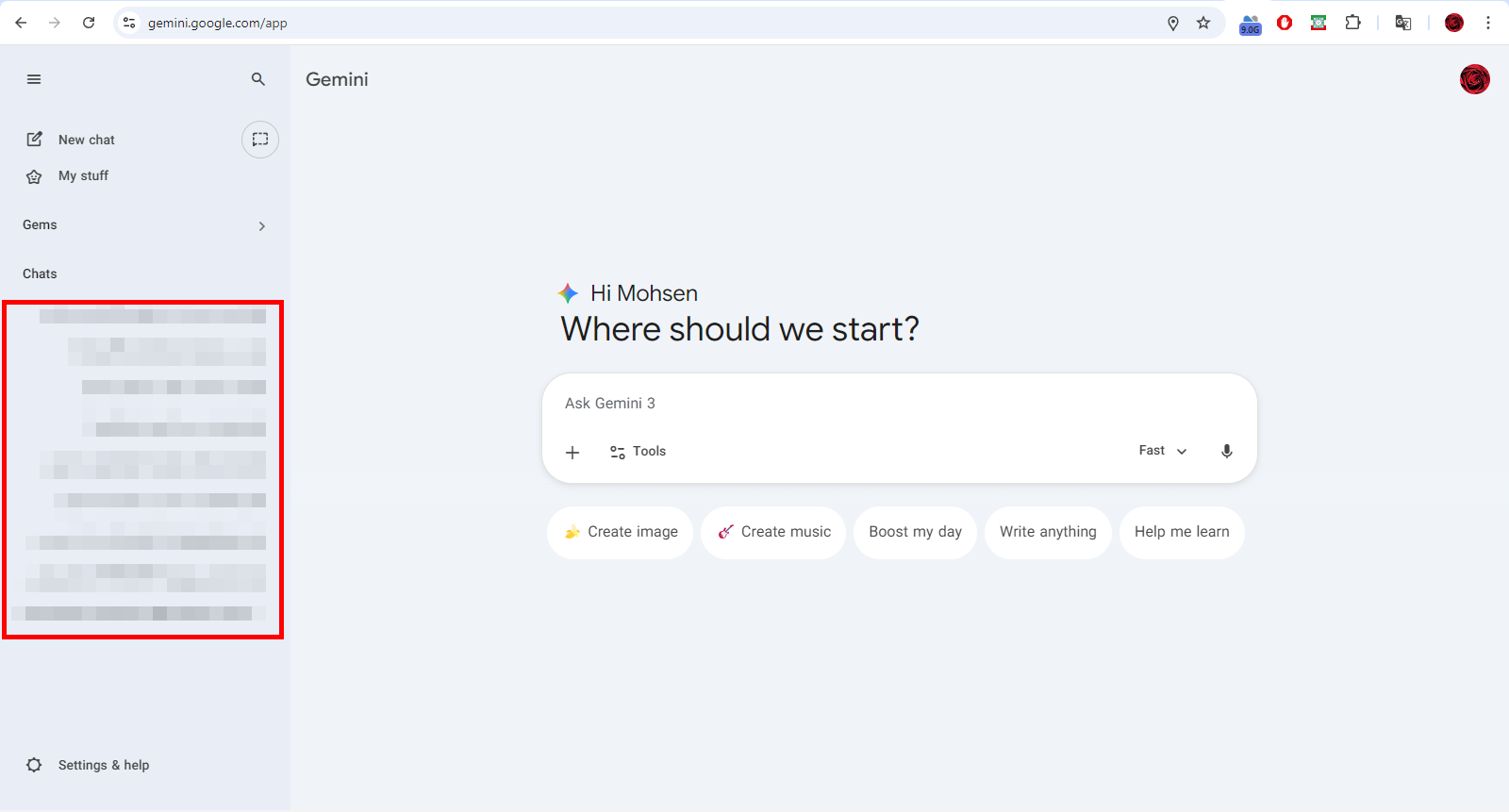
Task: Click the Help me learn chip
Action: point(1182,532)
